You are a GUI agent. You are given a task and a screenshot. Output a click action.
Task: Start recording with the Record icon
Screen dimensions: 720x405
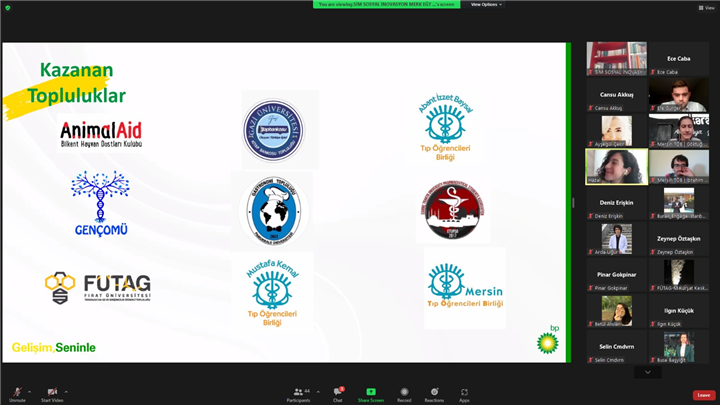[x=404, y=392]
